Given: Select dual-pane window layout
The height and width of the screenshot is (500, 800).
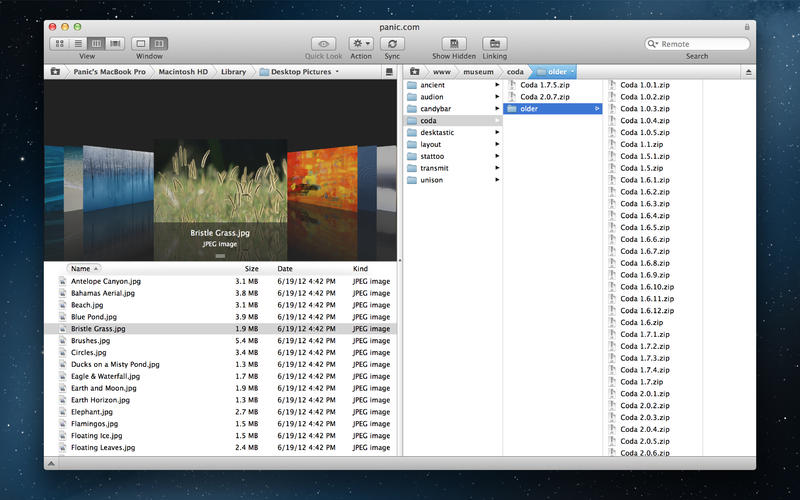Looking at the screenshot, I should click(159, 44).
